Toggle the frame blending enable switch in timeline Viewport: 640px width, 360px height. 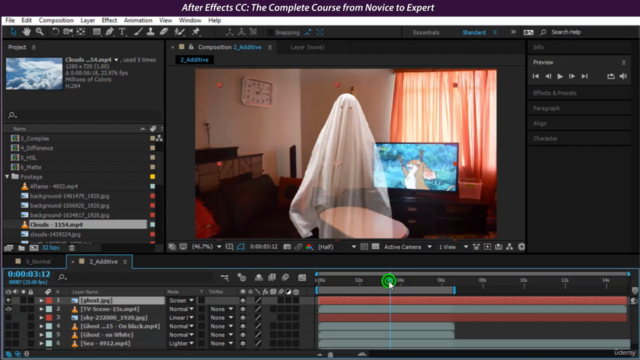point(272,278)
